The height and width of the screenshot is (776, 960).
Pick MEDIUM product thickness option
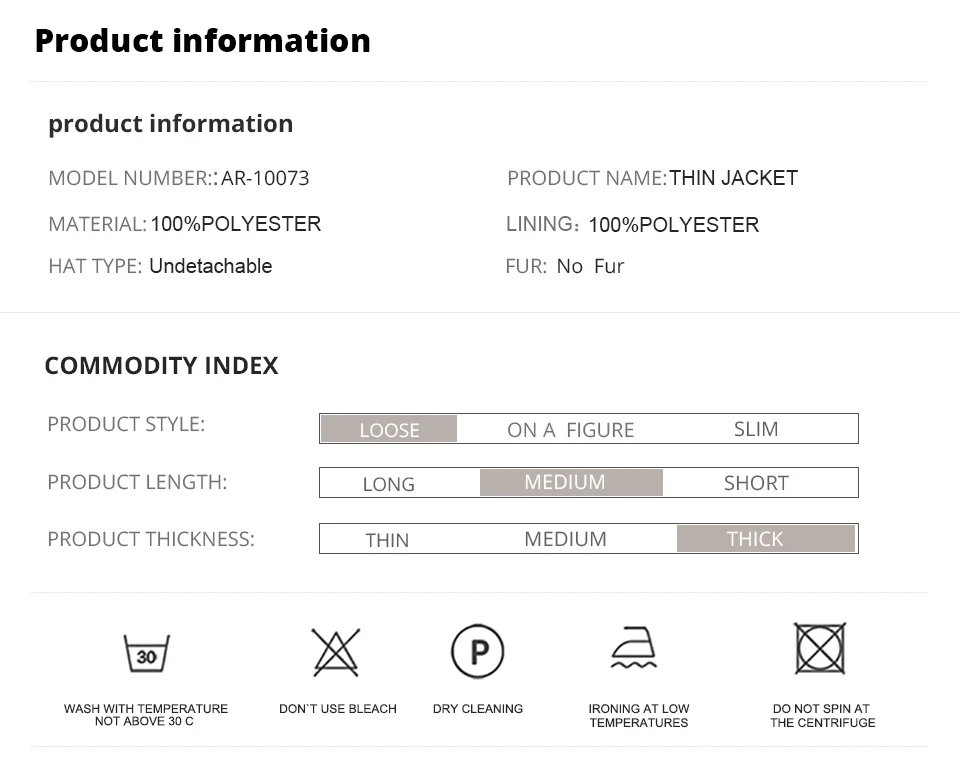pos(565,539)
